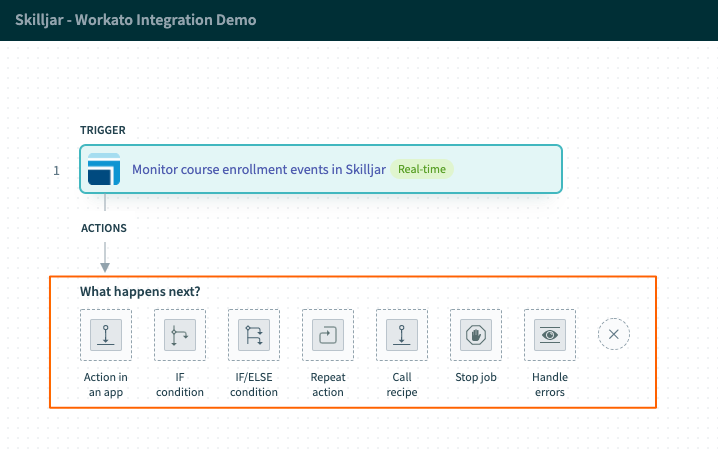The width and height of the screenshot is (718, 451).
Task: Click the "Stop job" text label
Action: 476,378
